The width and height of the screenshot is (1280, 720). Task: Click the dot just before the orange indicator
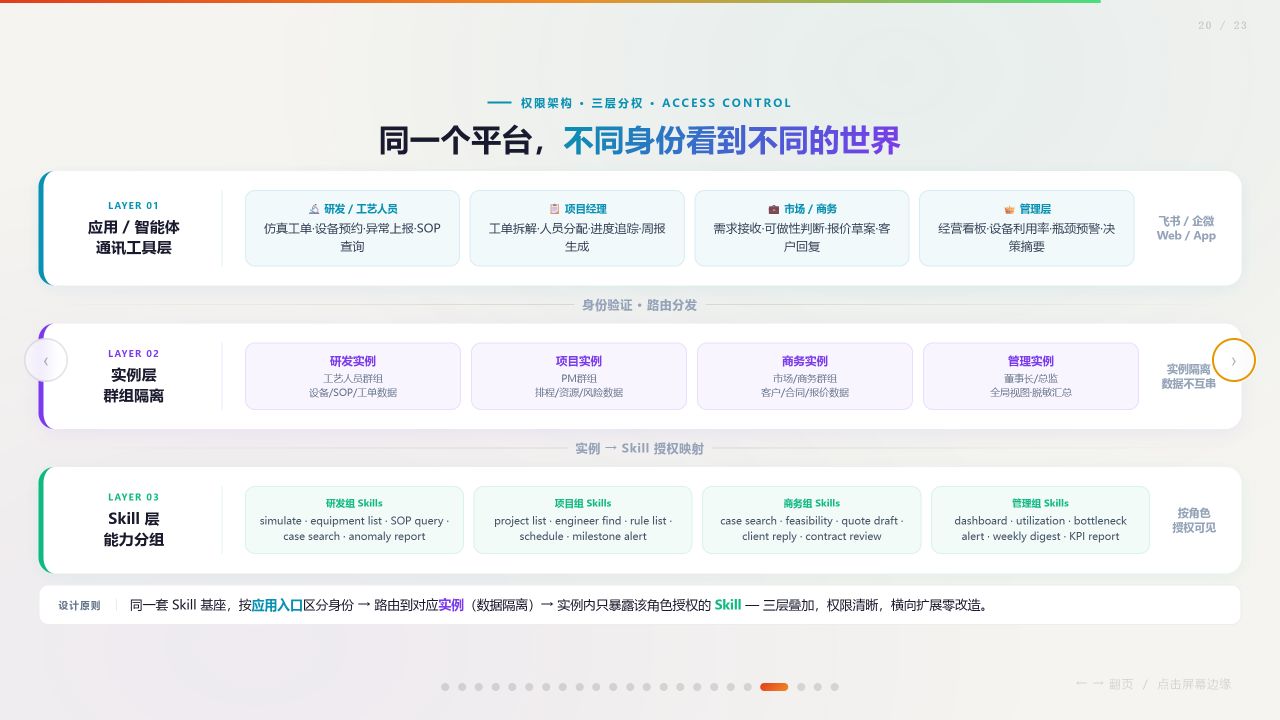coord(748,687)
